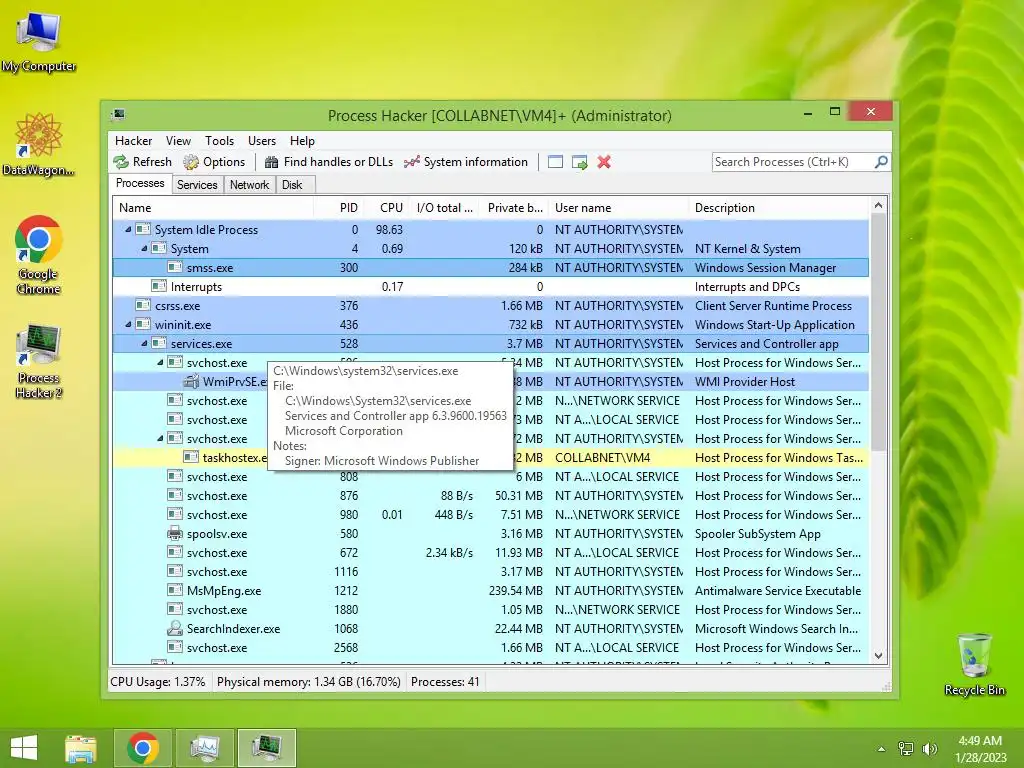
Task: Click the red X terminate icon
Action: pos(604,162)
